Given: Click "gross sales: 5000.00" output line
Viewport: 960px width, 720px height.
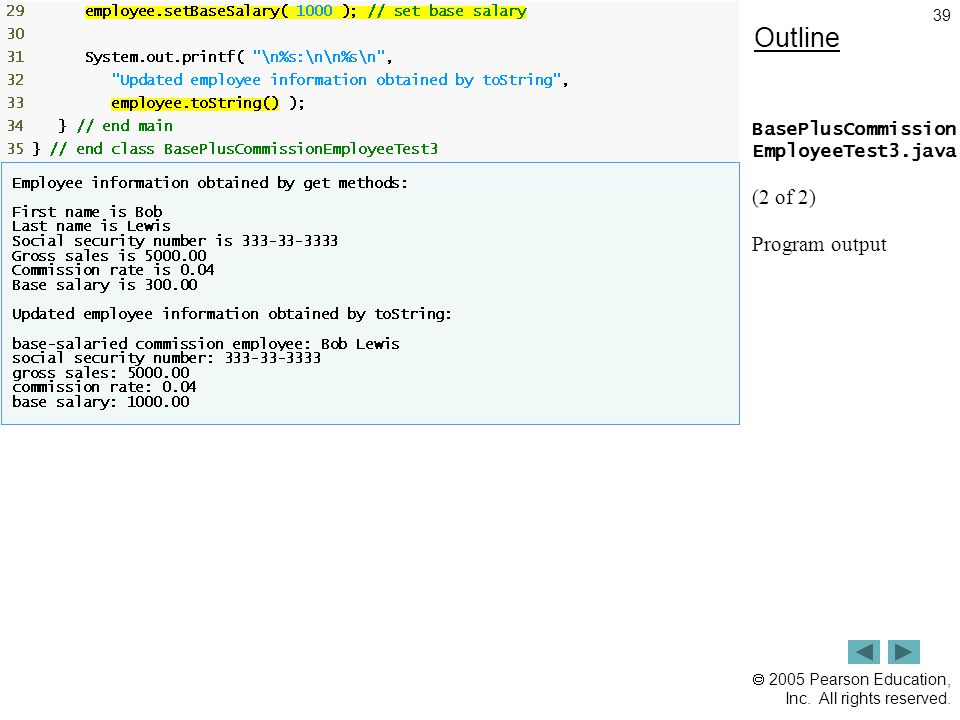Looking at the screenshot, I should (x=100, y=373).
